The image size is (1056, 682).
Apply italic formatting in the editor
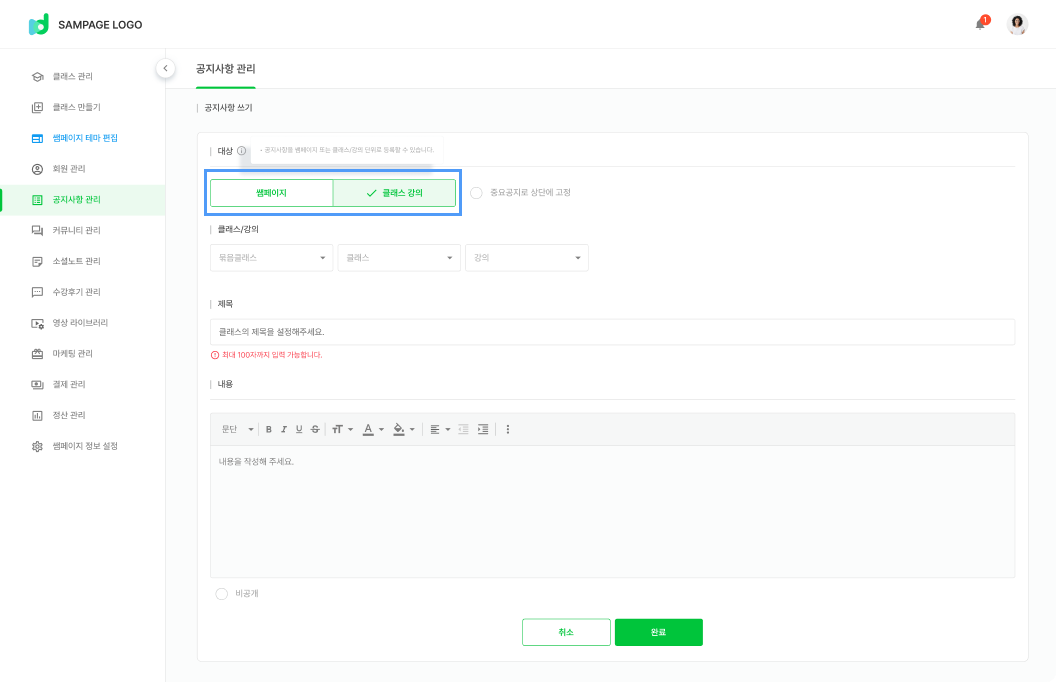pyautogui.click(x=284, y=429)
